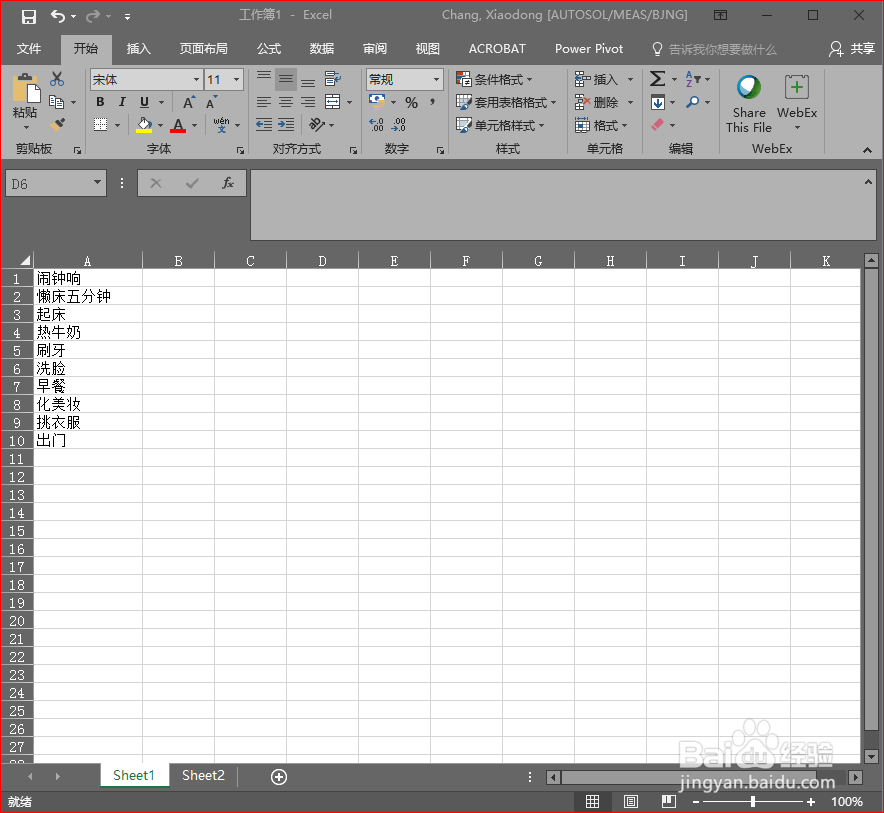Image resolution: width=884 pixels, height=813 pixels.
Task: Select the wrap text 自动换行 icon
Action: [x=332, y=78]
